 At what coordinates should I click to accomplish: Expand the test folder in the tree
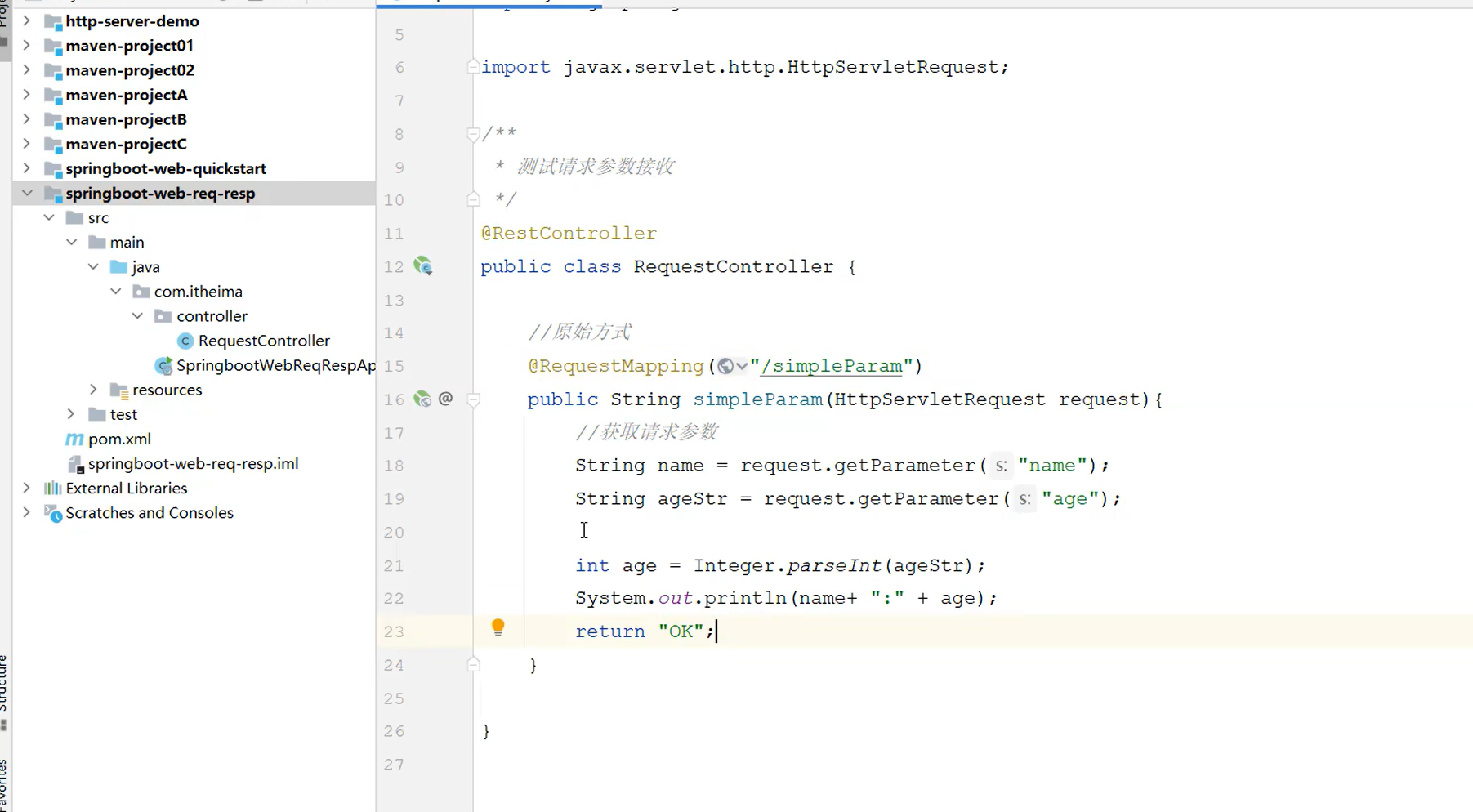tap(71, 414)
